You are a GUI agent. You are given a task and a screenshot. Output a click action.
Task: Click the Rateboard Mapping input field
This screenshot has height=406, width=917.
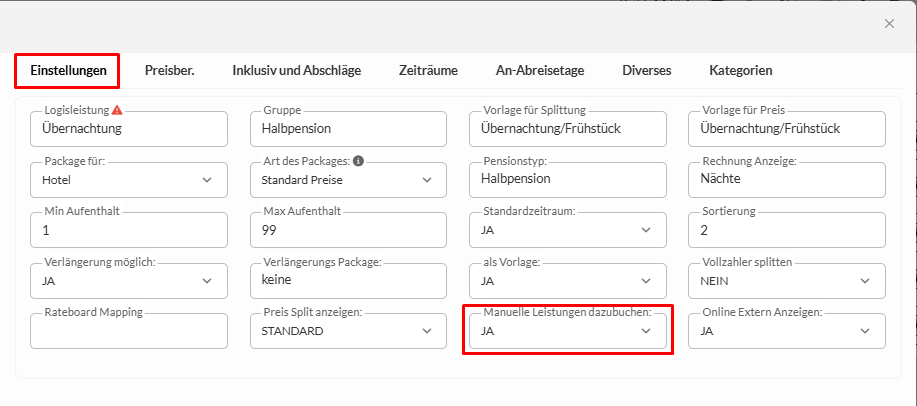pos(129,332)
